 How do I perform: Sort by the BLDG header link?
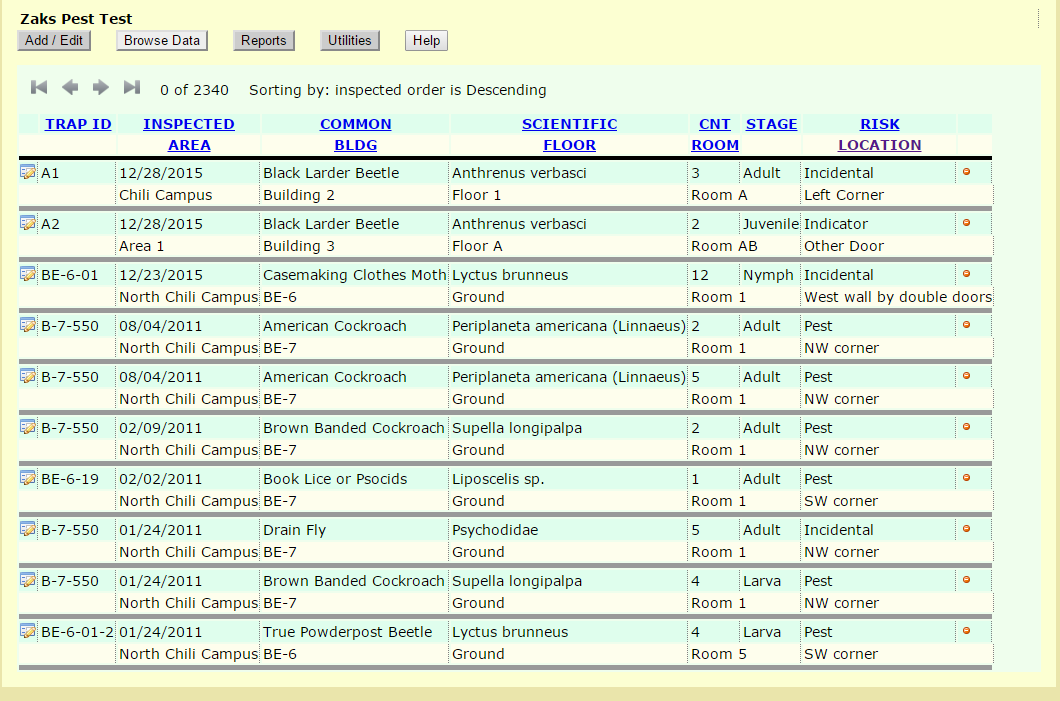[356, 145]
